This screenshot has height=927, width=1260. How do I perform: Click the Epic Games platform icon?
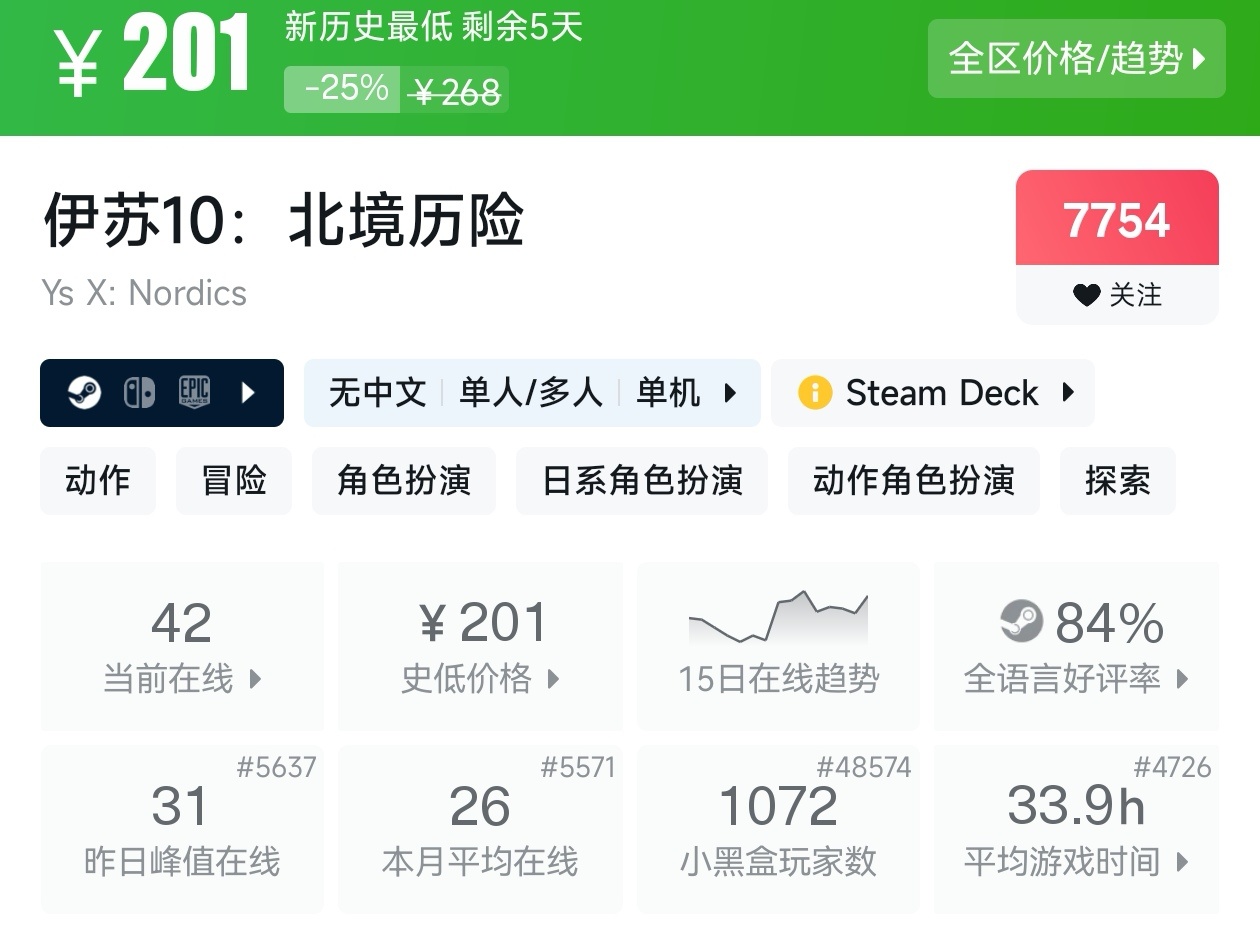tap(194, 393)
